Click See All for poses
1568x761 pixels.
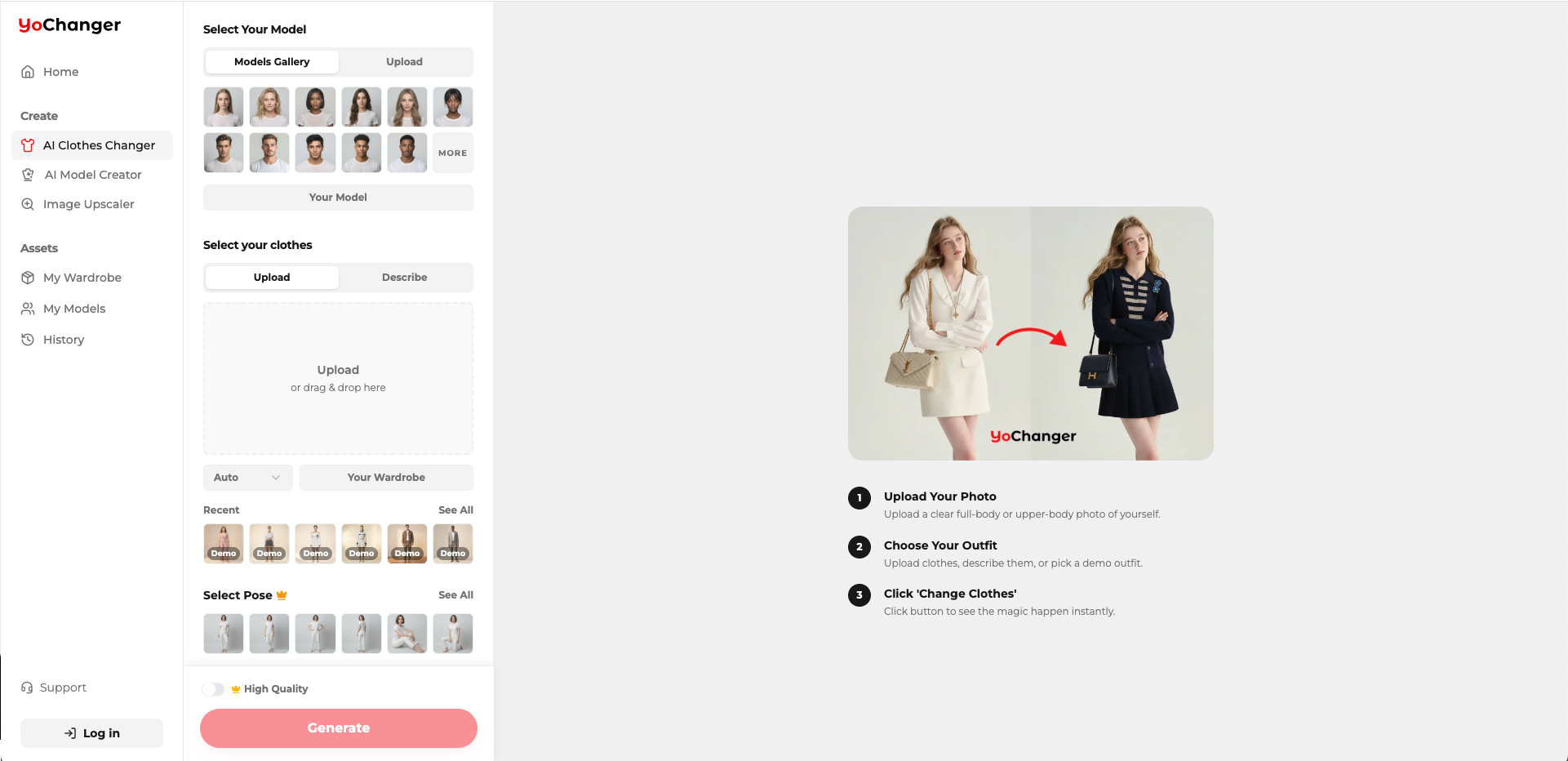coord(455,595)
